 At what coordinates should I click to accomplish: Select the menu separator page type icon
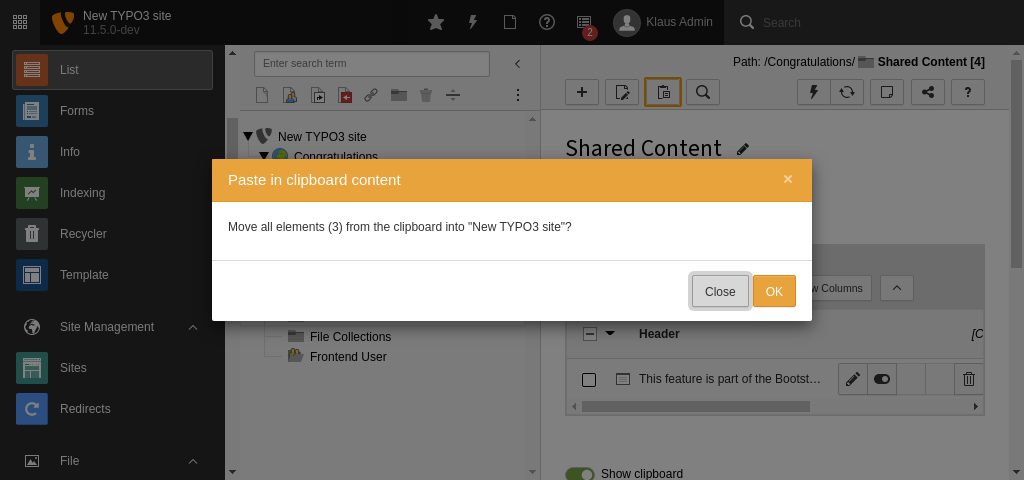coord(453,95)
